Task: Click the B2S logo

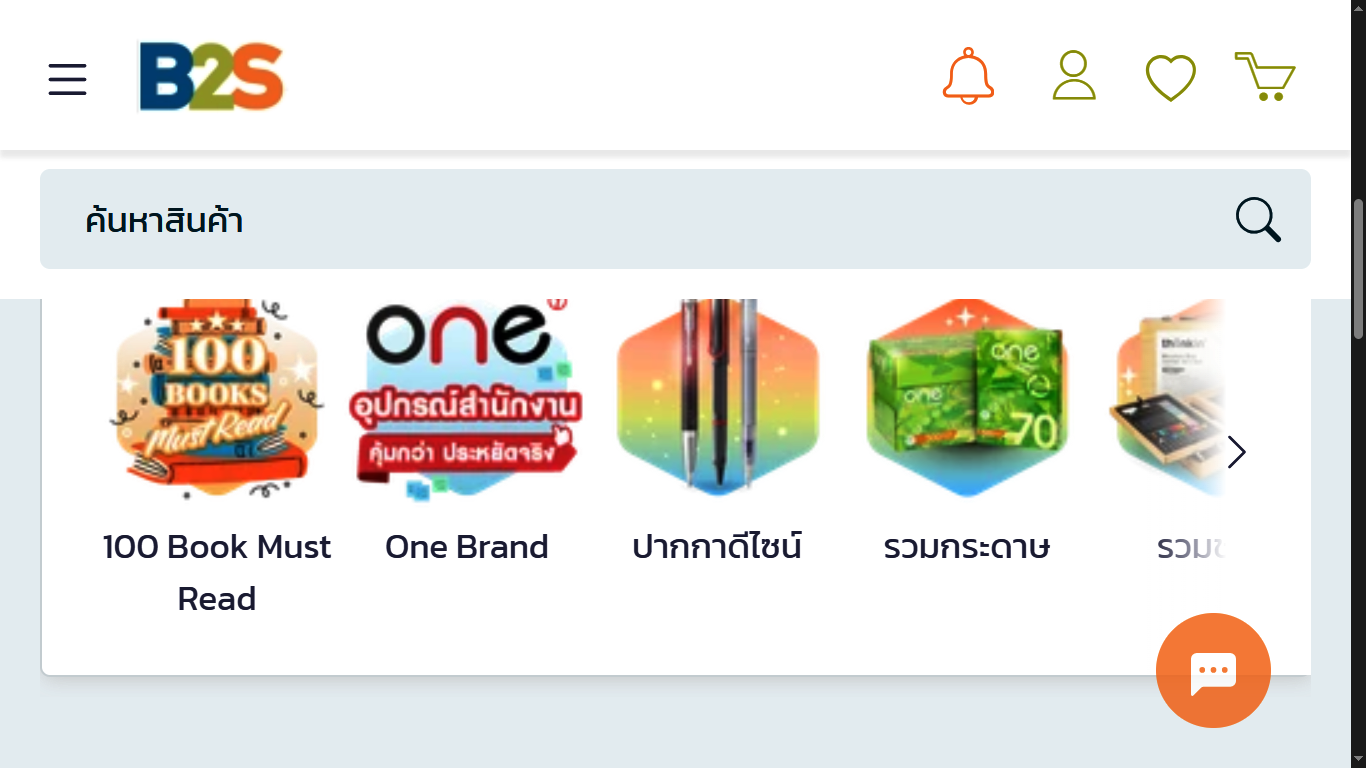Action: tap(211, 77)
